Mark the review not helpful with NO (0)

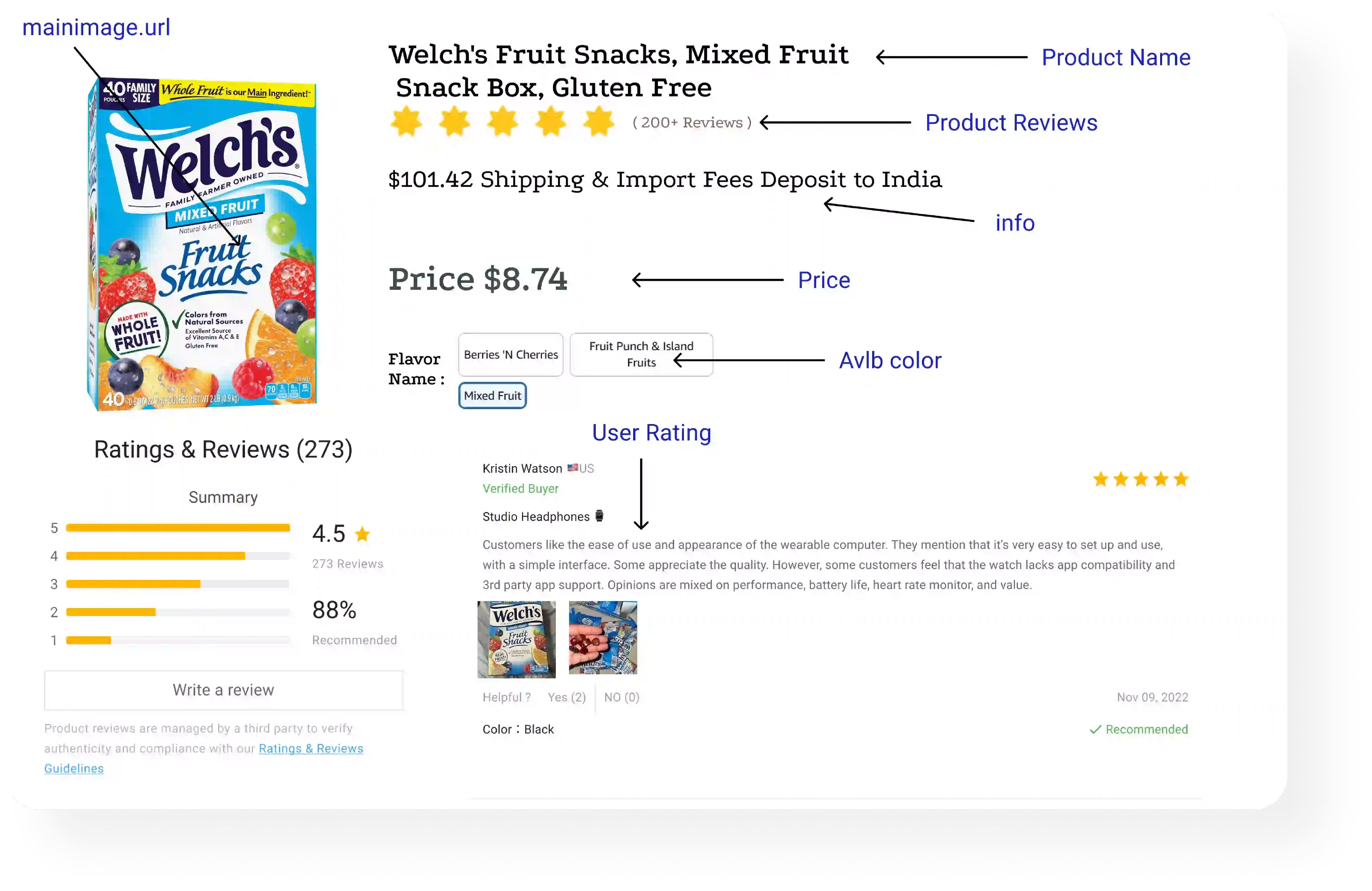(x=621, y=697)
